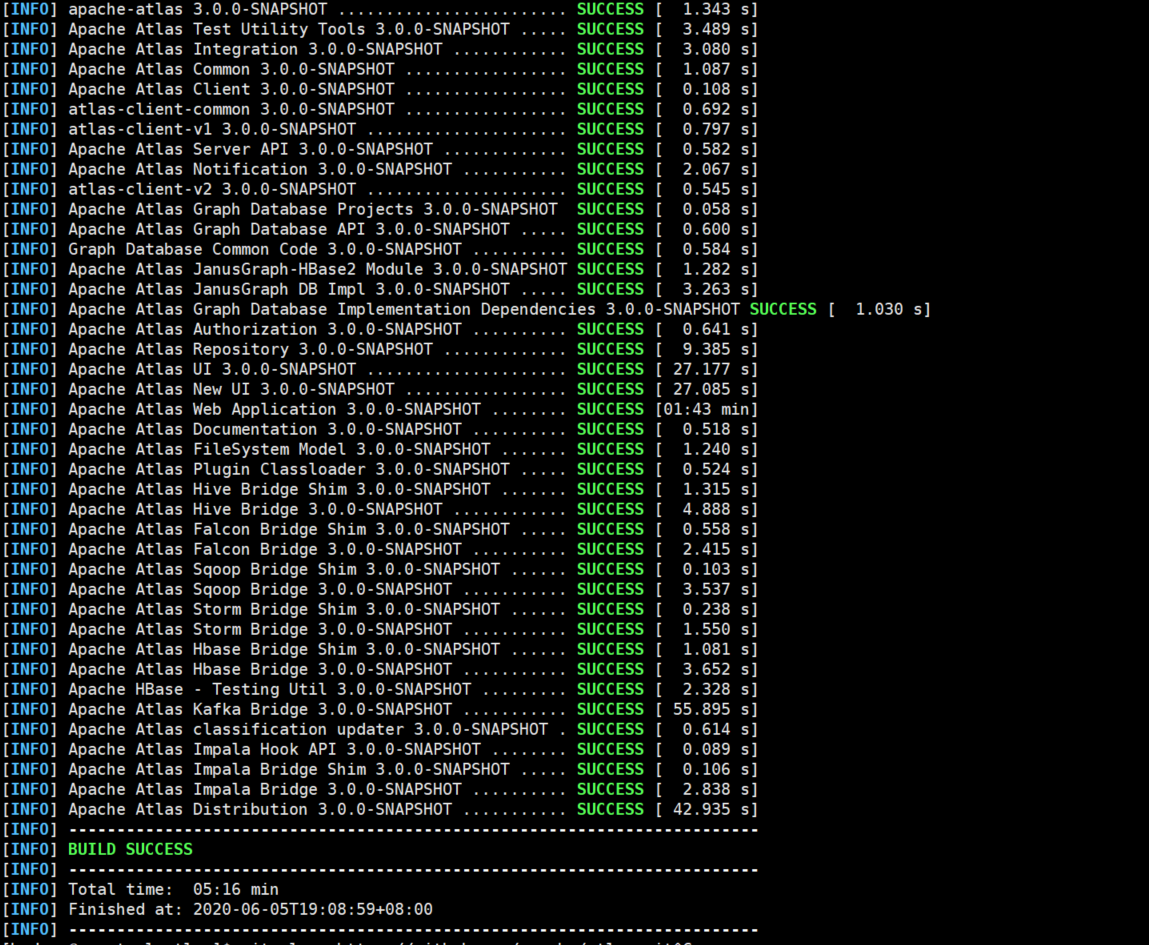This screenshot has height=945, width=1149.
Task: Click 'Apache Atlas Integration 3.0.0-SNAPSHOT' text
Action: 255,49
